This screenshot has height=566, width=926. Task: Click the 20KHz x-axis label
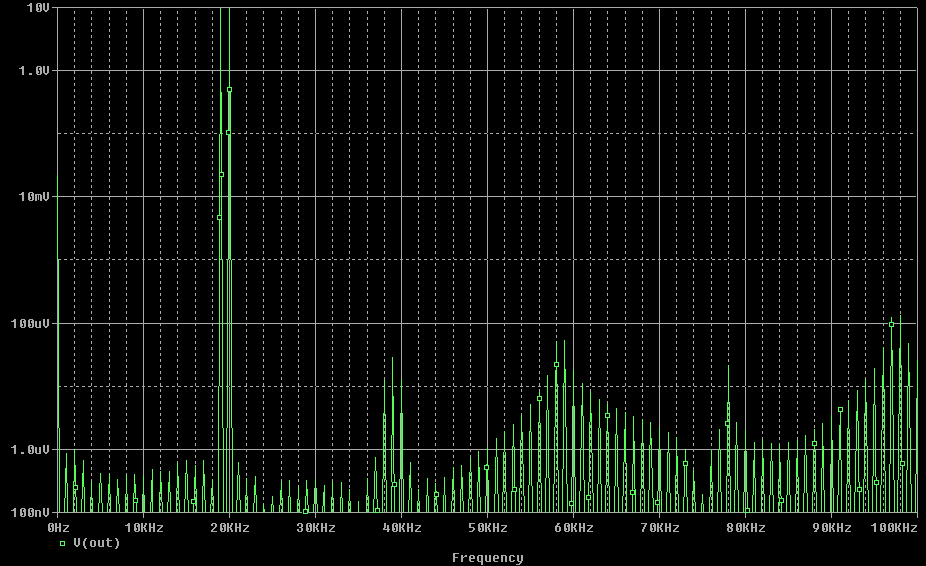[230, 528]
